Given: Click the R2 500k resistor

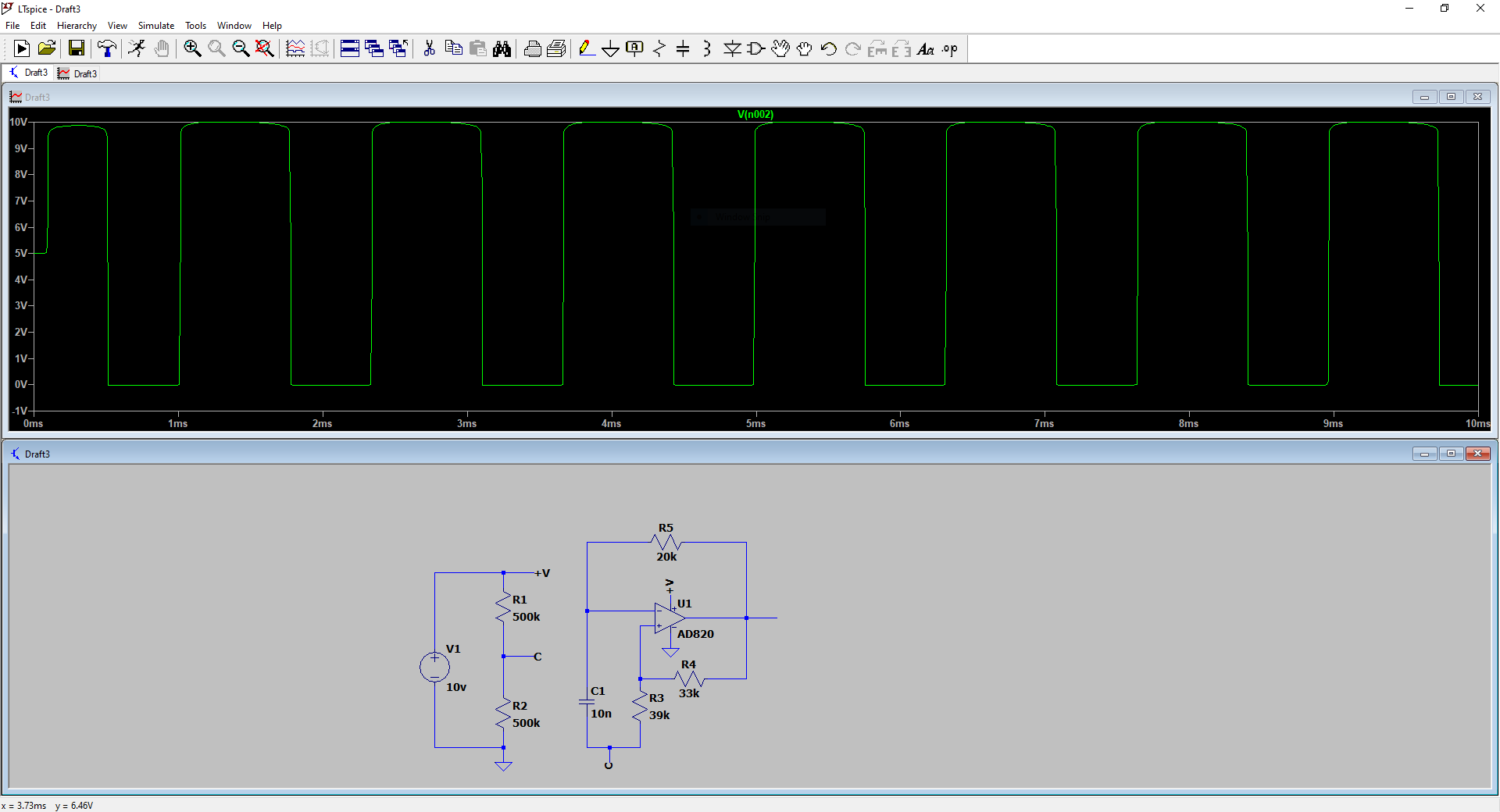Looking at the screenshot, I should click(504, 714).
